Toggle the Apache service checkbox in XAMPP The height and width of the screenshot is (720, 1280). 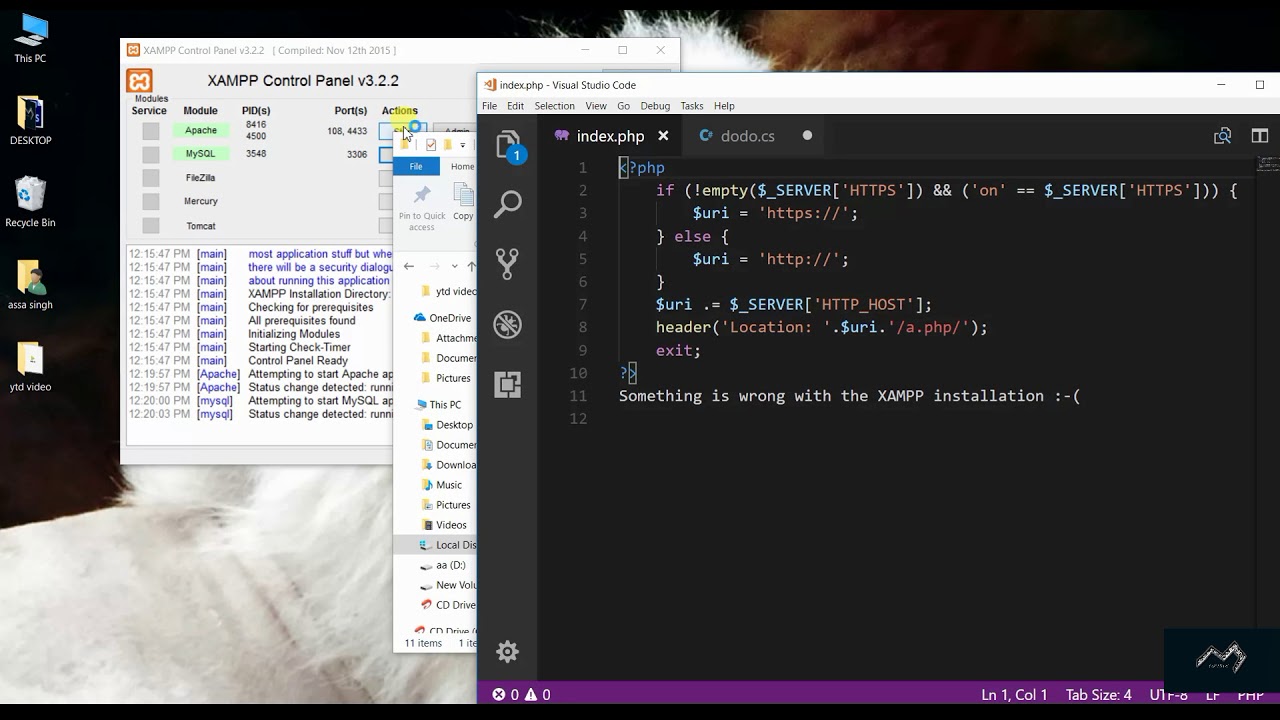point(150,131)
